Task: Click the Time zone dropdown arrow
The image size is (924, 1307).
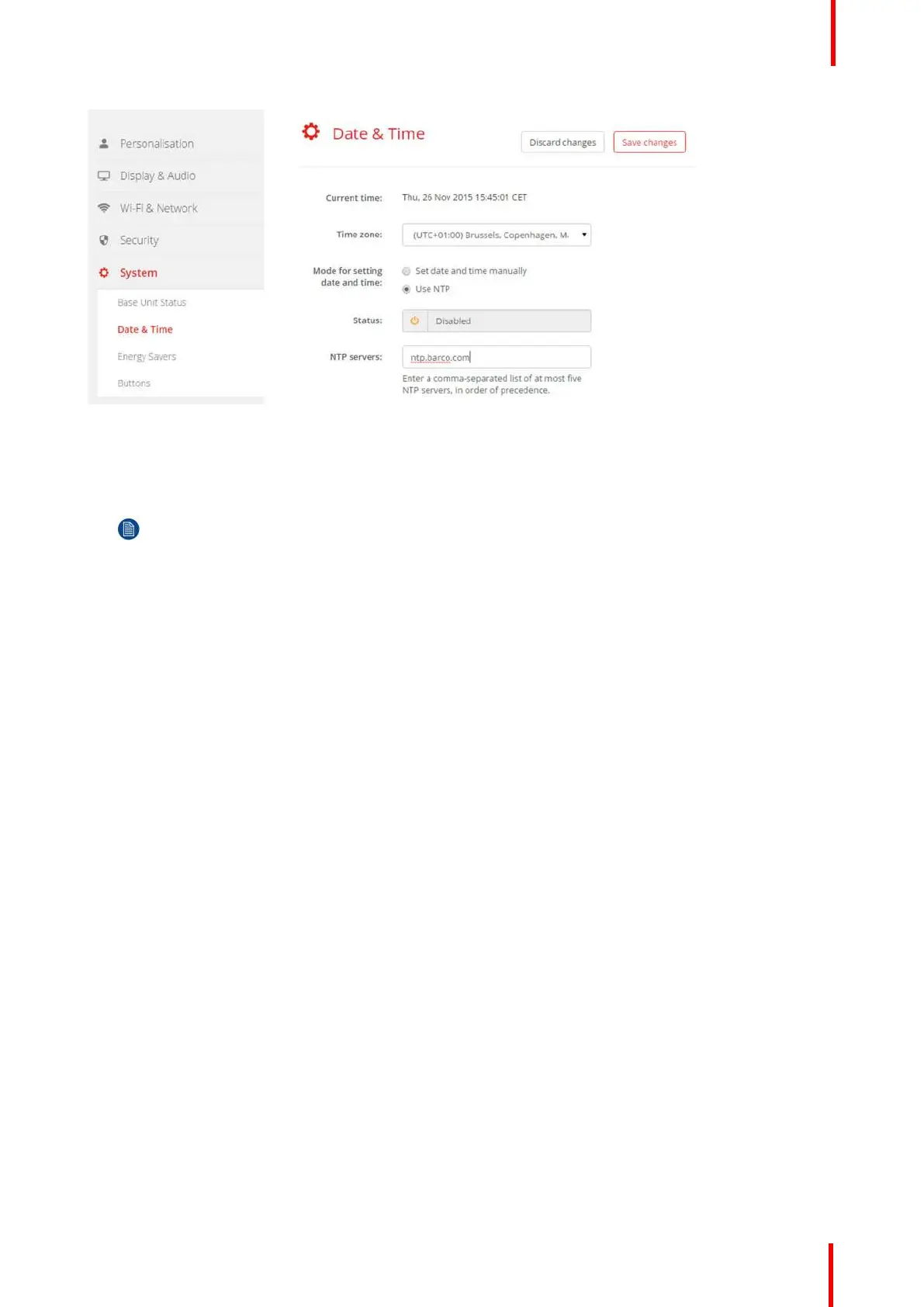Action: coord(584,235)
